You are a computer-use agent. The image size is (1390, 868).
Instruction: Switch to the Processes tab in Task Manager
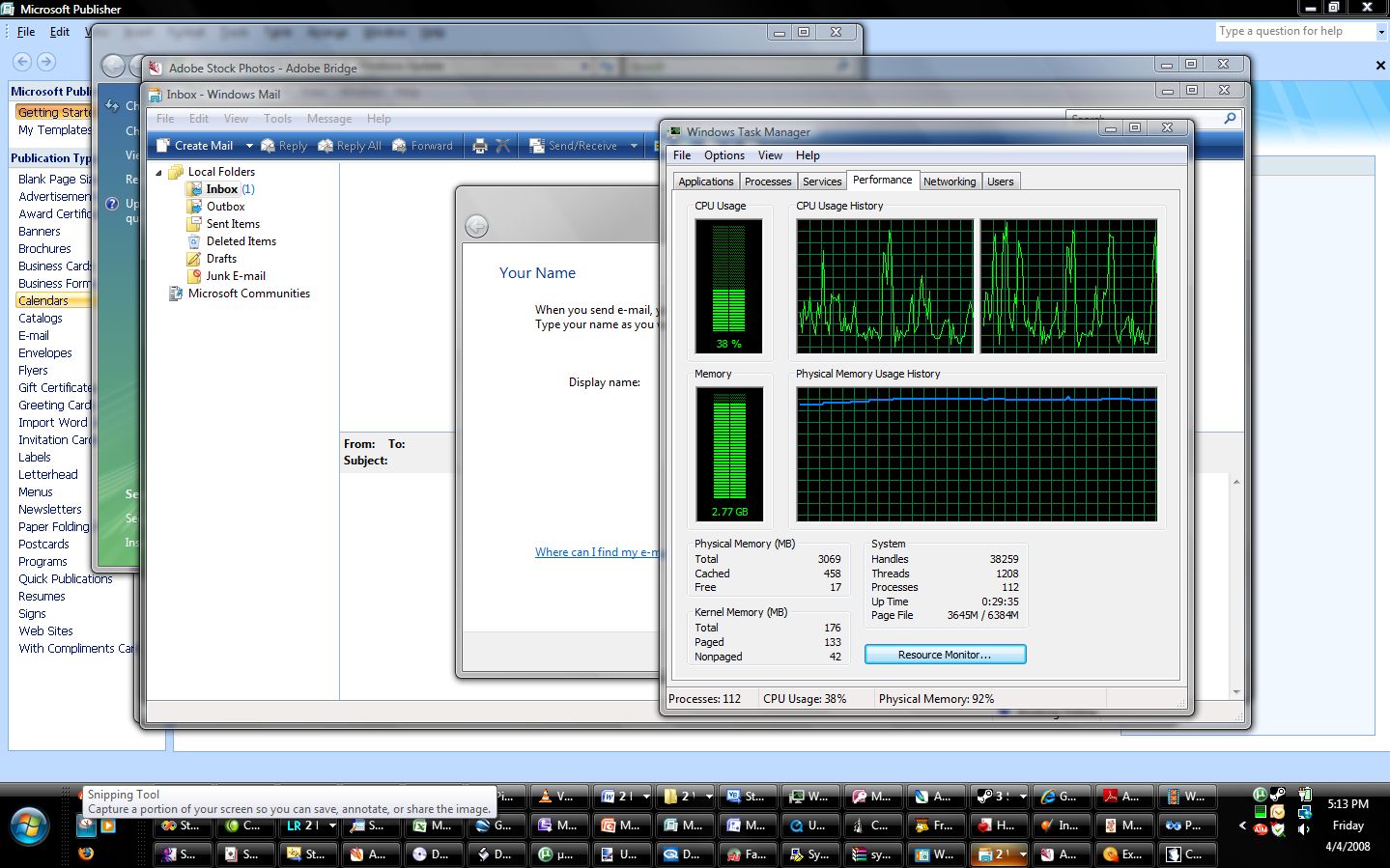tap(768, 182)
